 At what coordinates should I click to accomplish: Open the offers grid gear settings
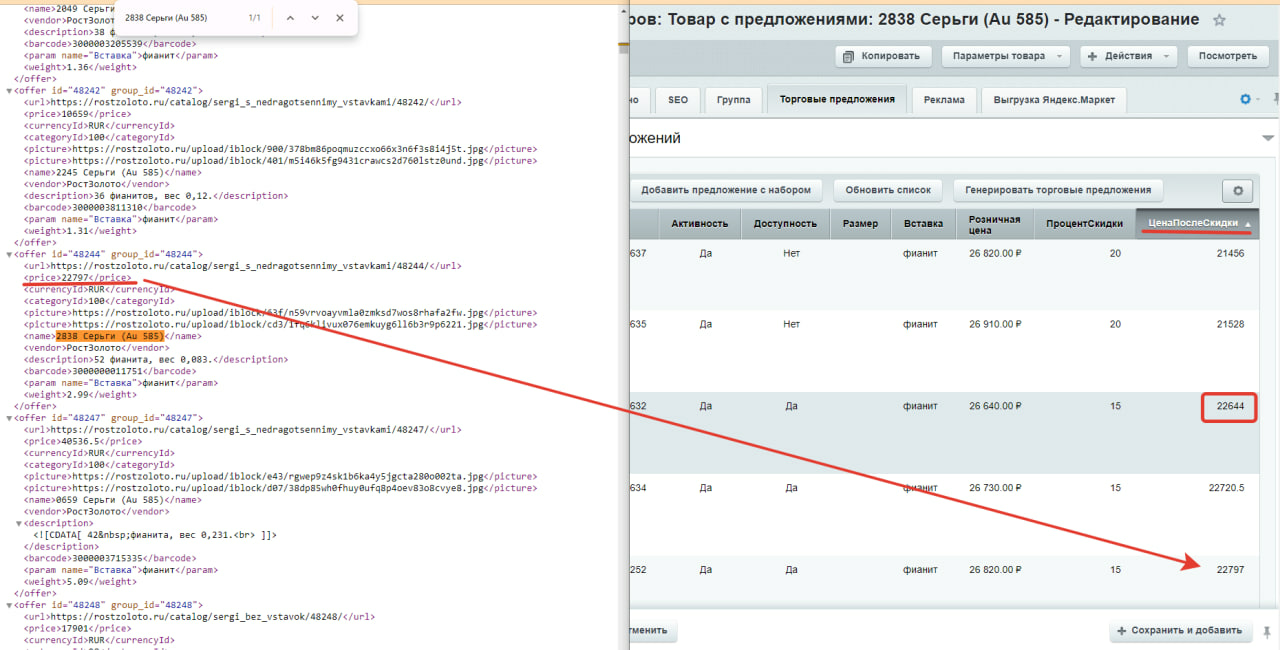(x=1238, y=190)
